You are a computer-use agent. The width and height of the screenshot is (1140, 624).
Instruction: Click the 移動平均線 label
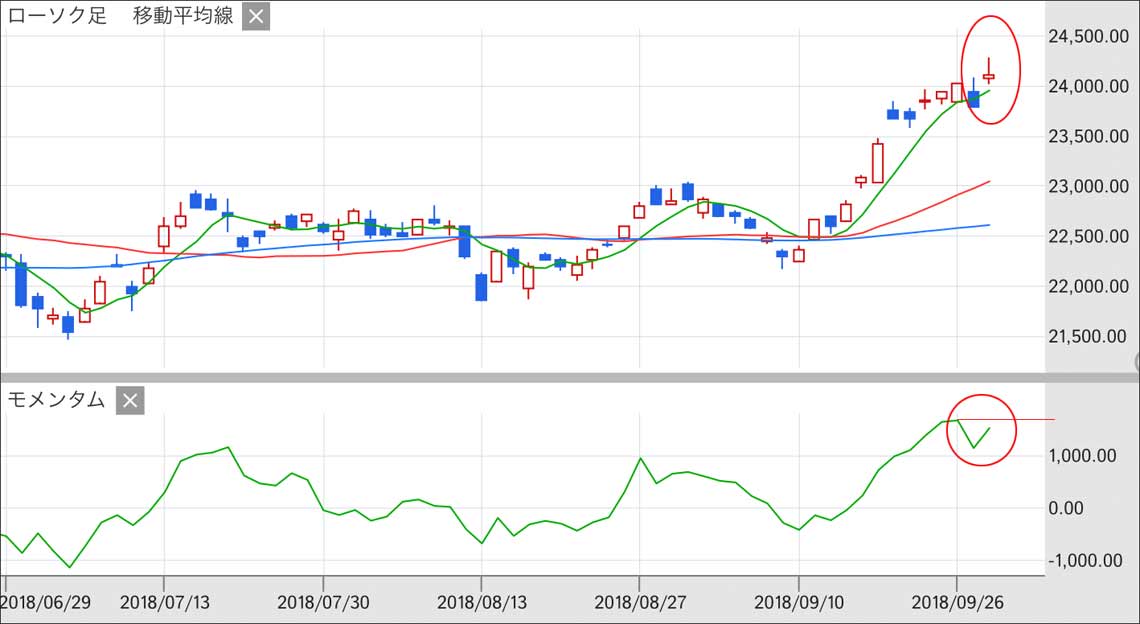tap(183, 17)
